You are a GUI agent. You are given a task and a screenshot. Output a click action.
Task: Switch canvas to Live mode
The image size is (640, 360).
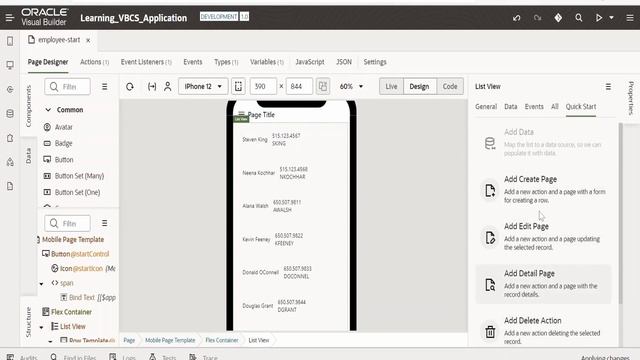[391, 87]
